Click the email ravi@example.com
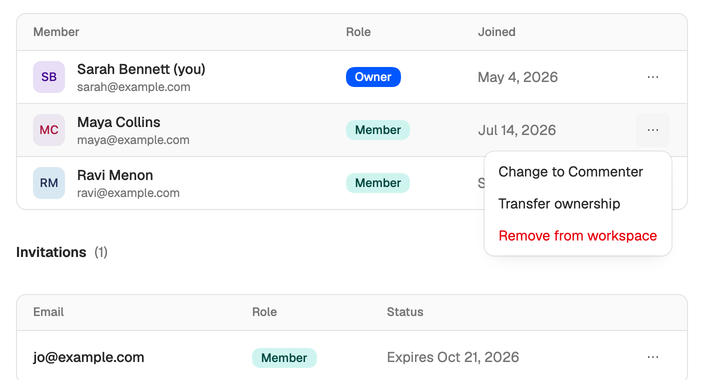The image size is (704, 380). [x=128, y=193]
